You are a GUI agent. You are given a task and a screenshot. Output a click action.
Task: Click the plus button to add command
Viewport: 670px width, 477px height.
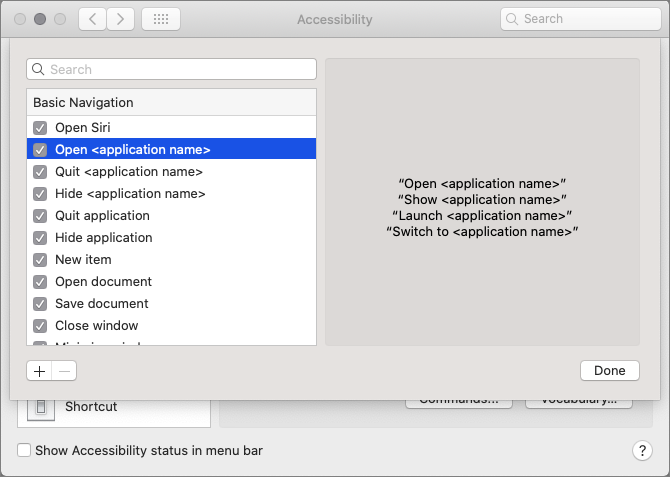39,370
